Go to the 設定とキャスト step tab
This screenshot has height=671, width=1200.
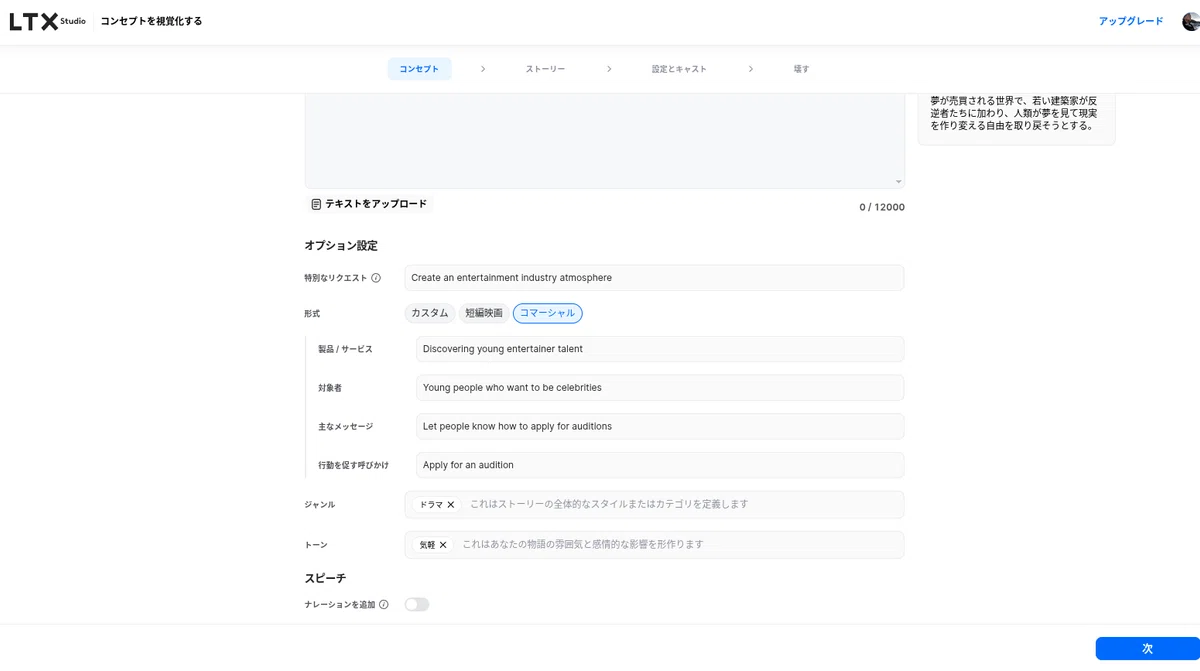pos(679,69)
